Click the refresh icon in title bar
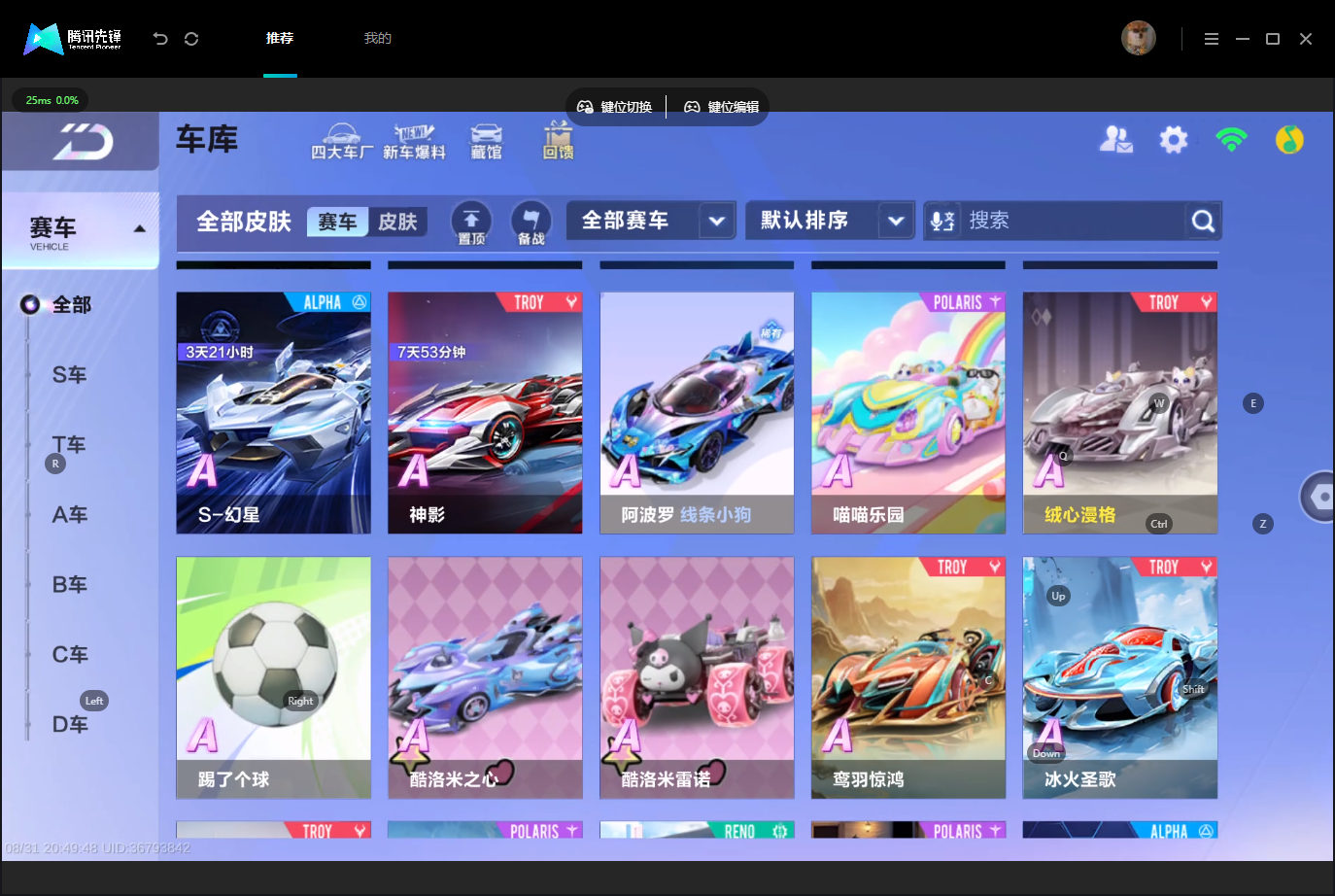The image size is (1335, 896). [191, 39]
